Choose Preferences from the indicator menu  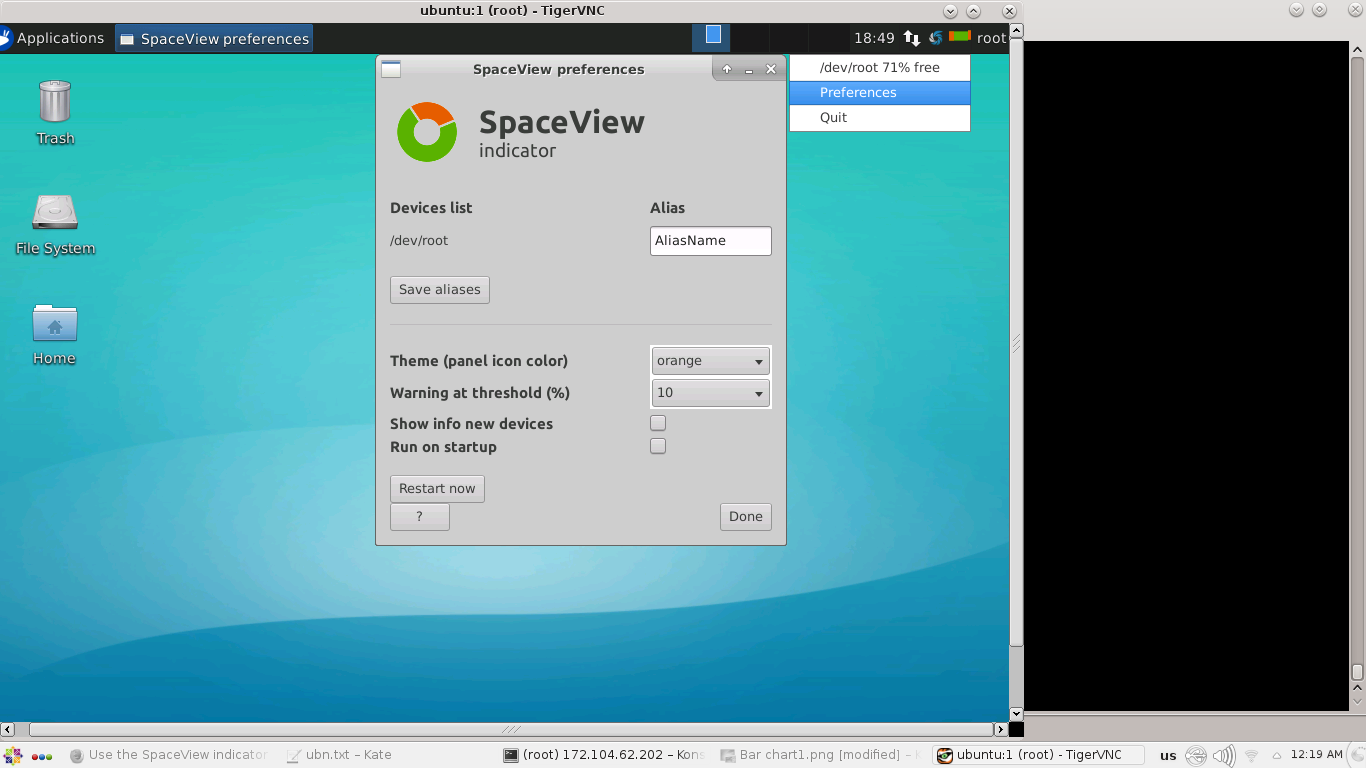click(880, 92)
